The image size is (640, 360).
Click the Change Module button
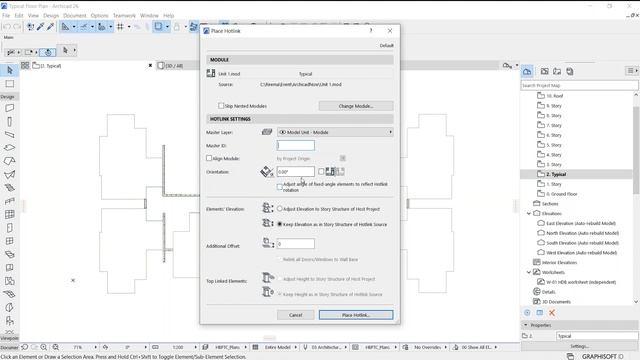356,106
